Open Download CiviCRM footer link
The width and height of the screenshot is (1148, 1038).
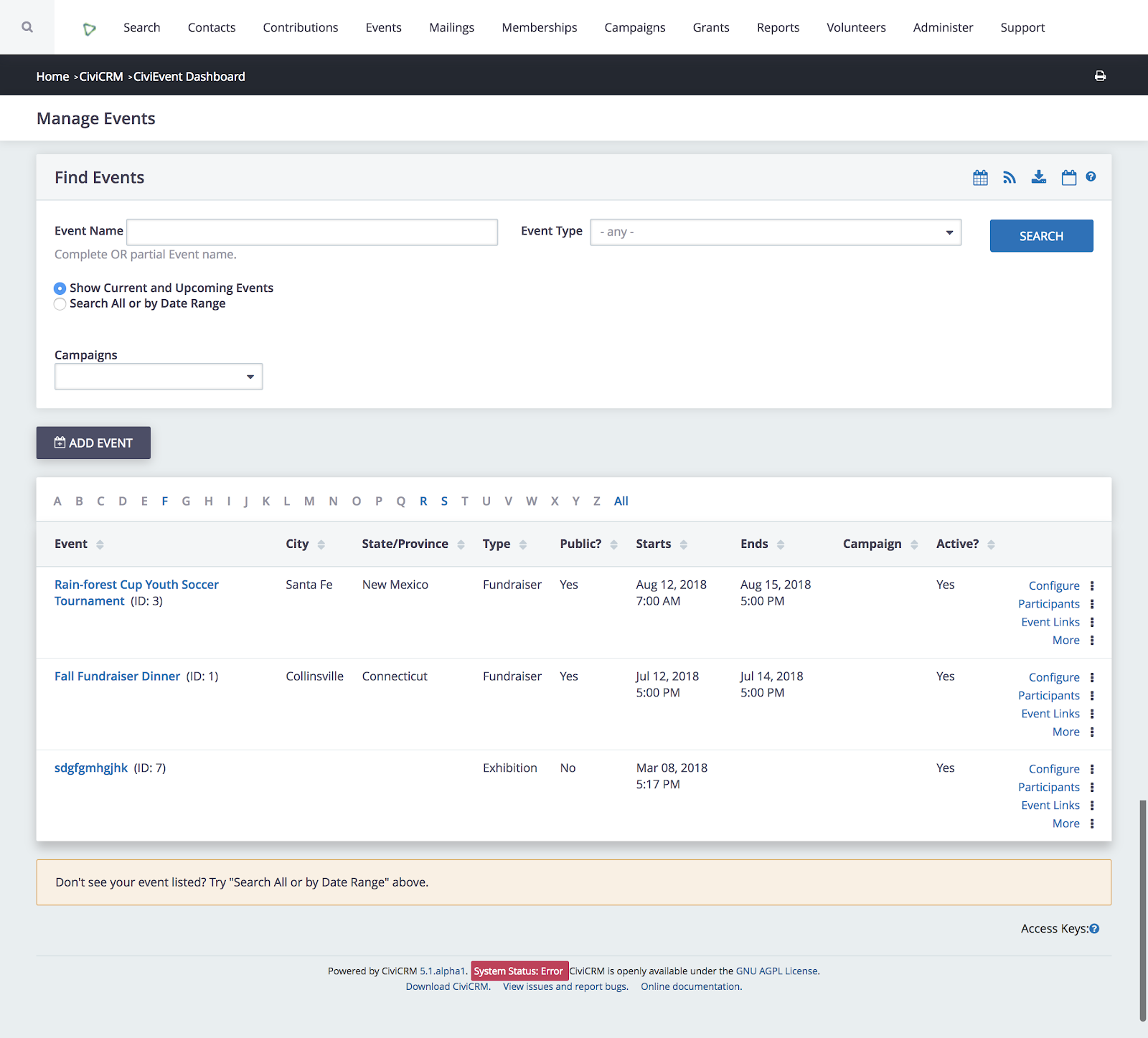tap(448, 987)
